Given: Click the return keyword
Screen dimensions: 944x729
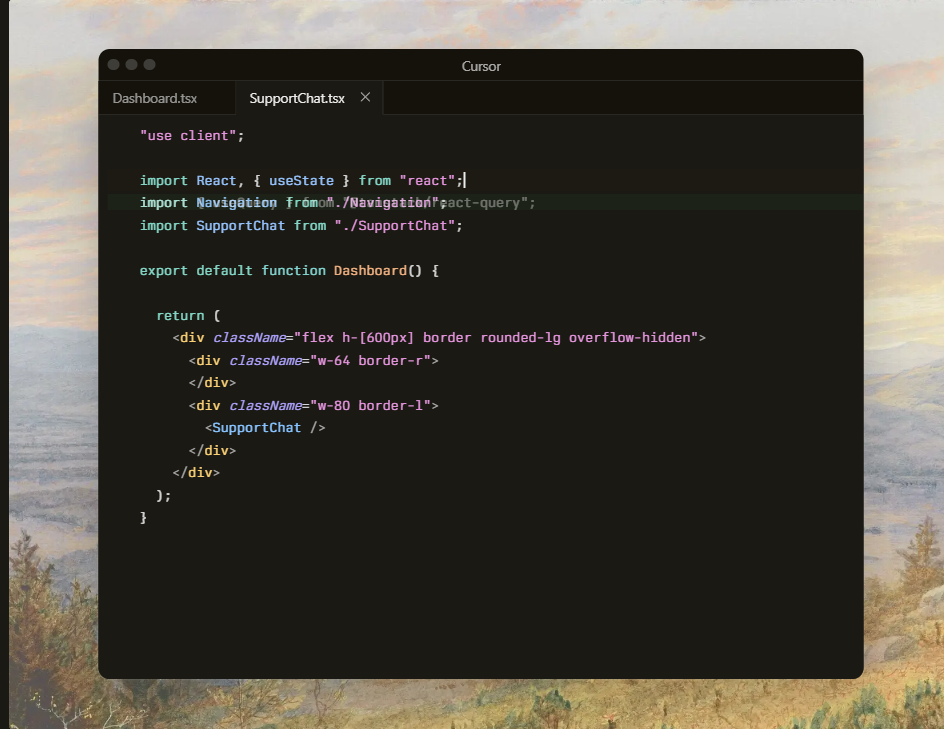Looking at the screenshot, I should (x=180, y=316).
